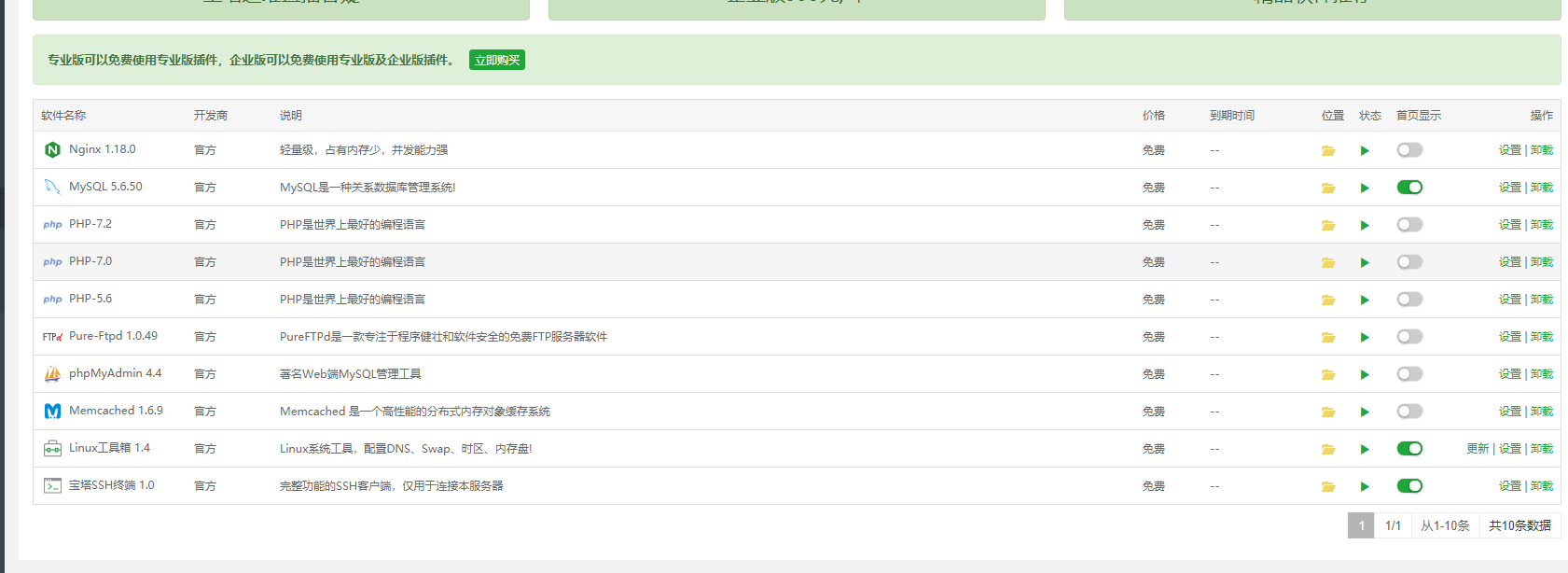
Task: Open the MySQL 5.6.50 folder location icon
Action: click(x=1328, y=188)
